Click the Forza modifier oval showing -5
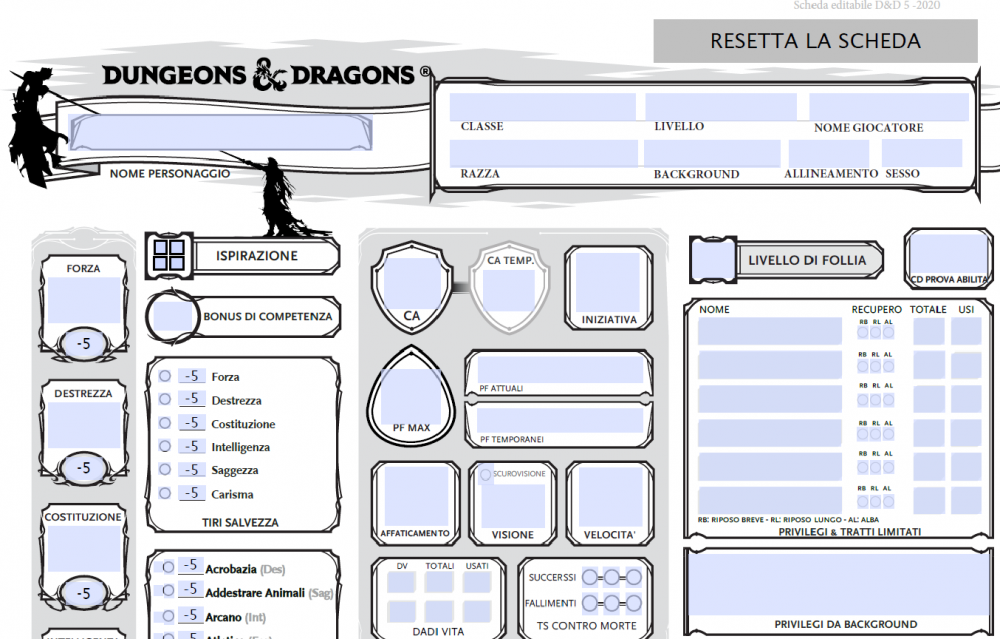 point(84,344)
